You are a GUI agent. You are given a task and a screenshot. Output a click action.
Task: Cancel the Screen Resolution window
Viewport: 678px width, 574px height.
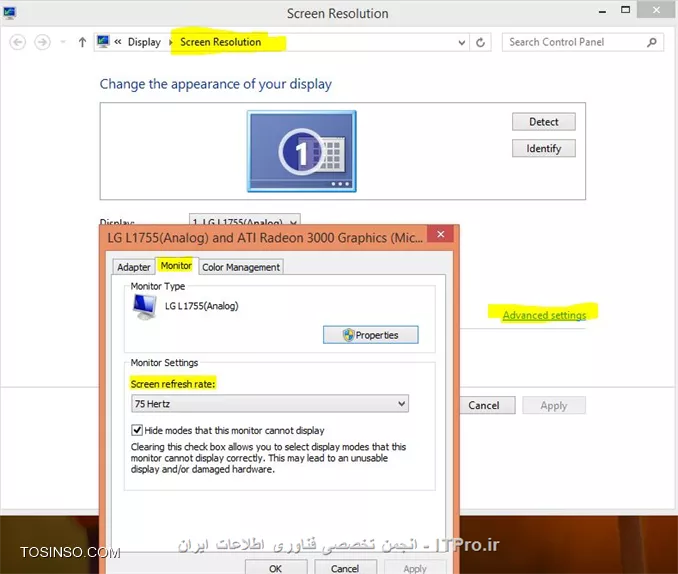(x=487, y=405)
